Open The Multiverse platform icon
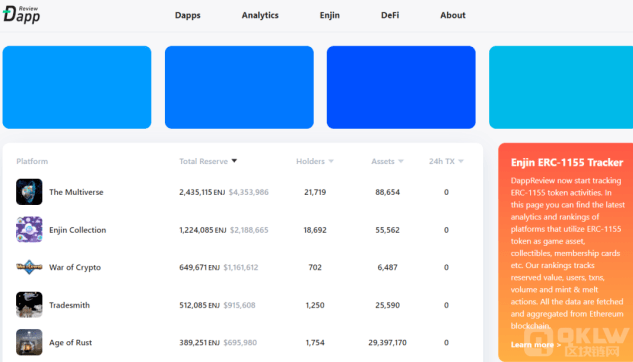Screen dimensions: 633x362 [29, 192]
